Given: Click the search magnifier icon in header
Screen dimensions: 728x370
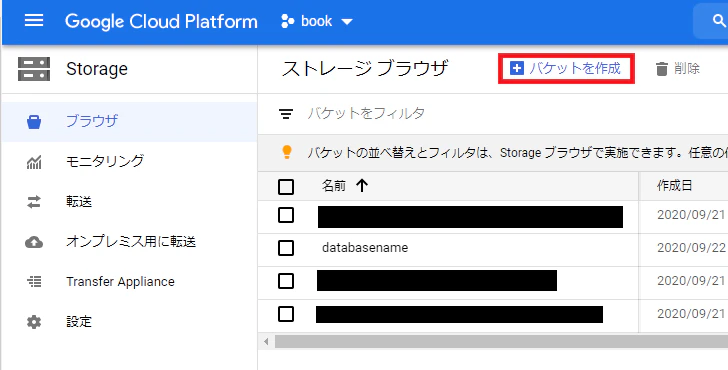Looking at the screenshot, I should click(x=719, y=20).
